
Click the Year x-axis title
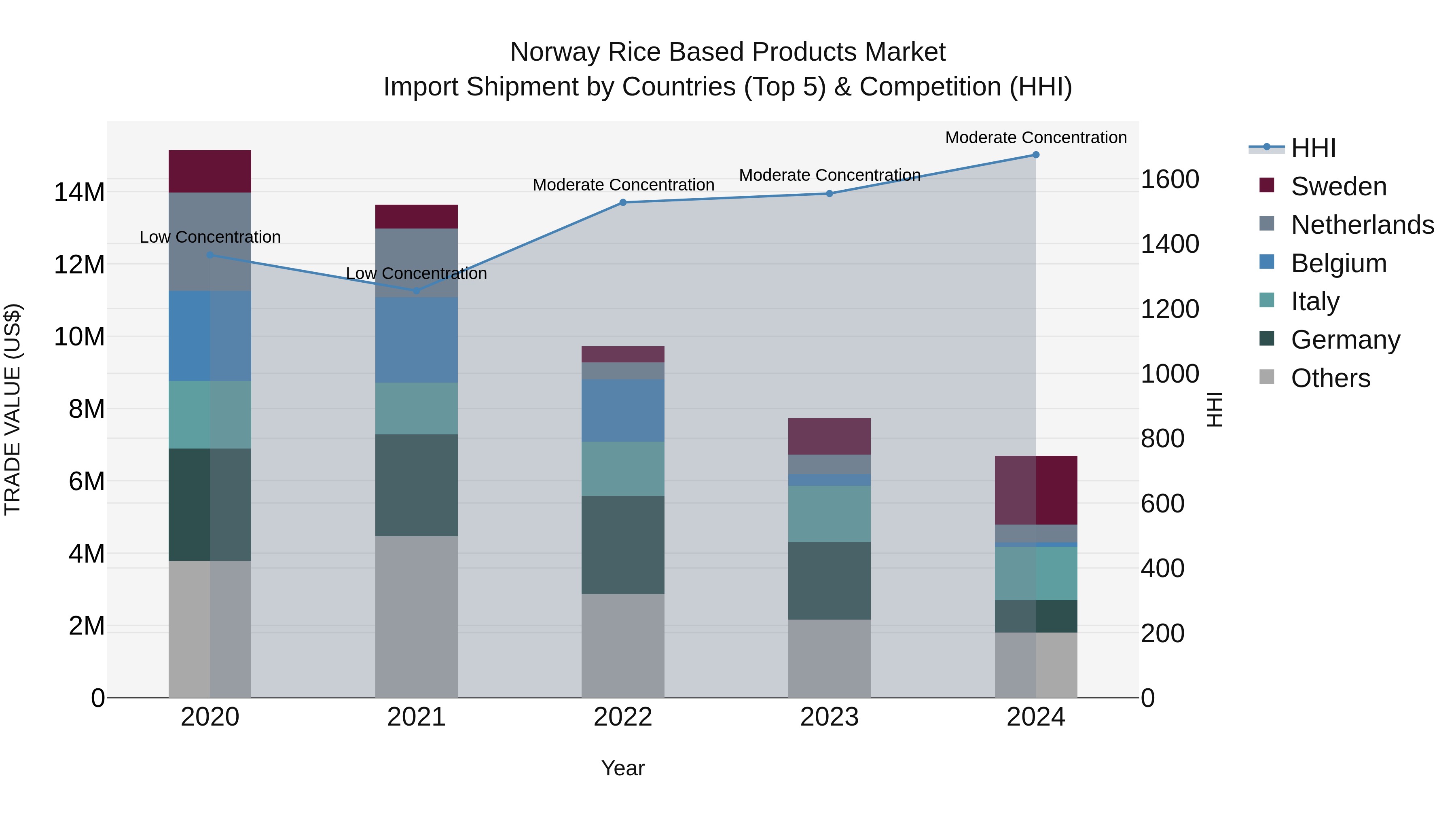[623, 768]
